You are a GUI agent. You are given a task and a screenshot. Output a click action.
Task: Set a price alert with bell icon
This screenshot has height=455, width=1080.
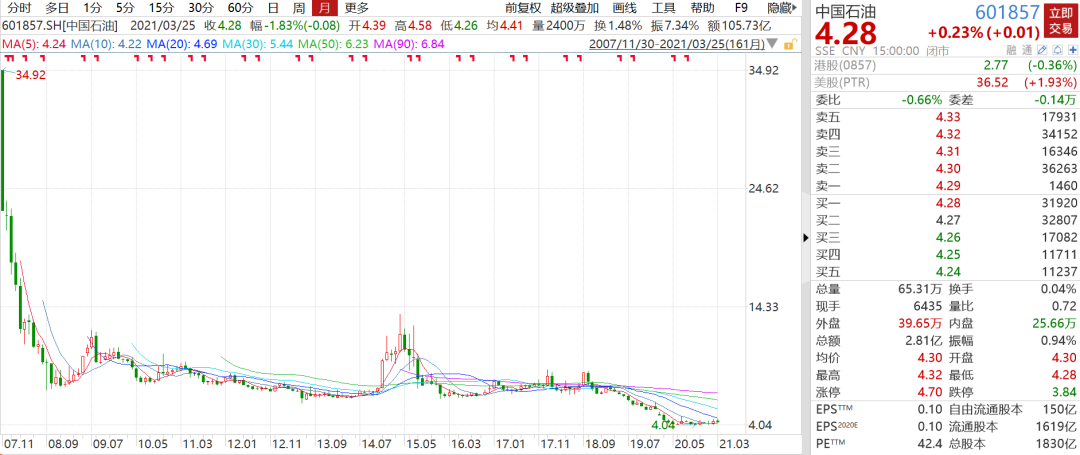(x=1057, y=50)
